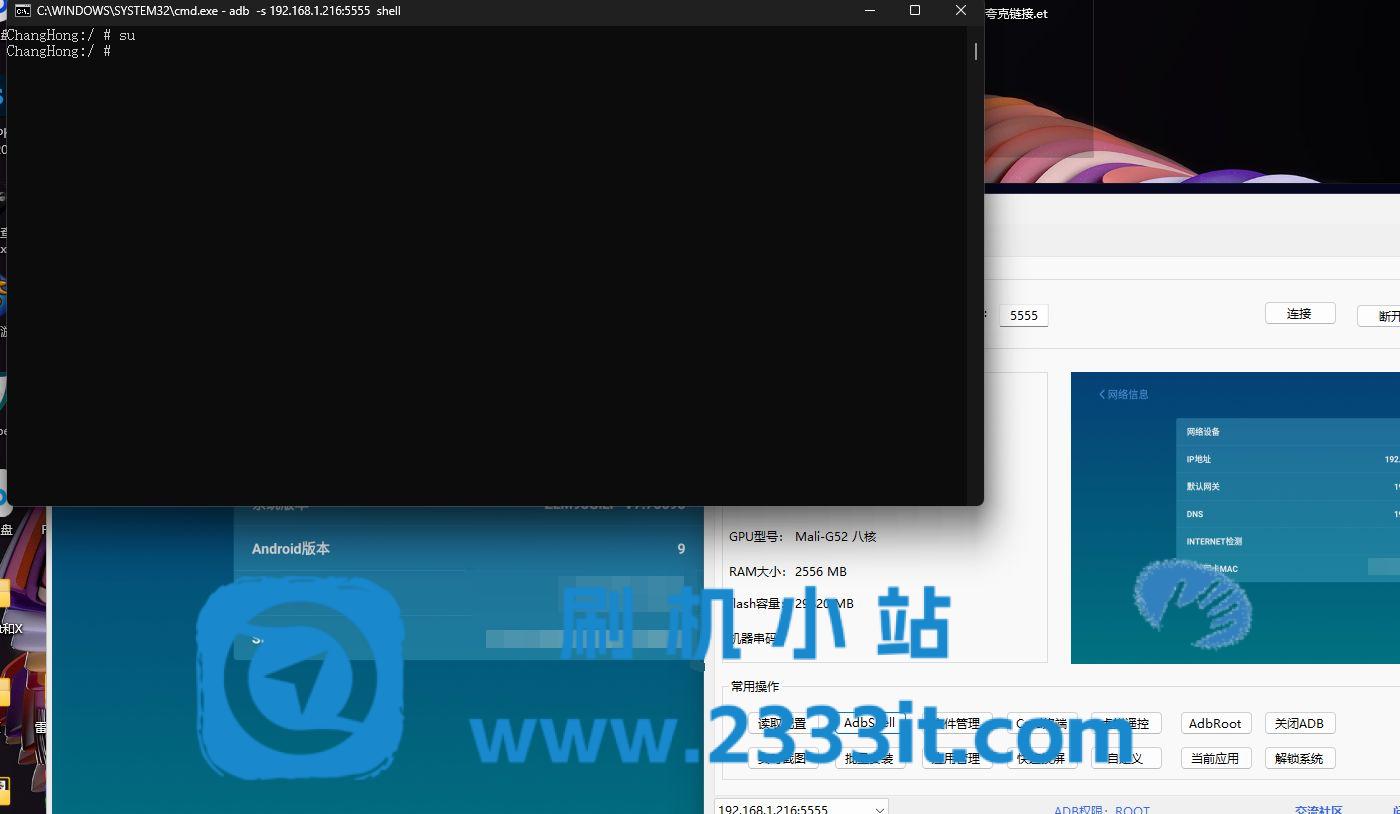
Task: Click the 默认网关 row in the preview
Action: [1288, 486]
